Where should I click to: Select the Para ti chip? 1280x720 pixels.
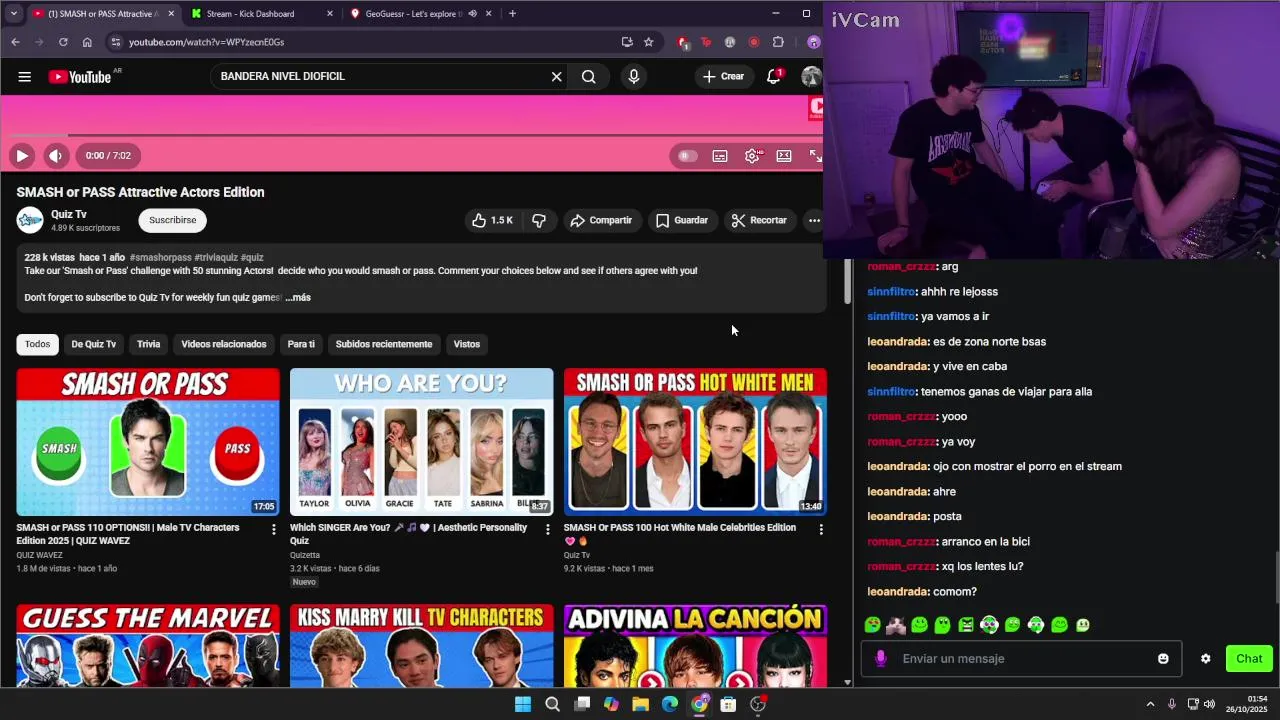tap(301, 344)
